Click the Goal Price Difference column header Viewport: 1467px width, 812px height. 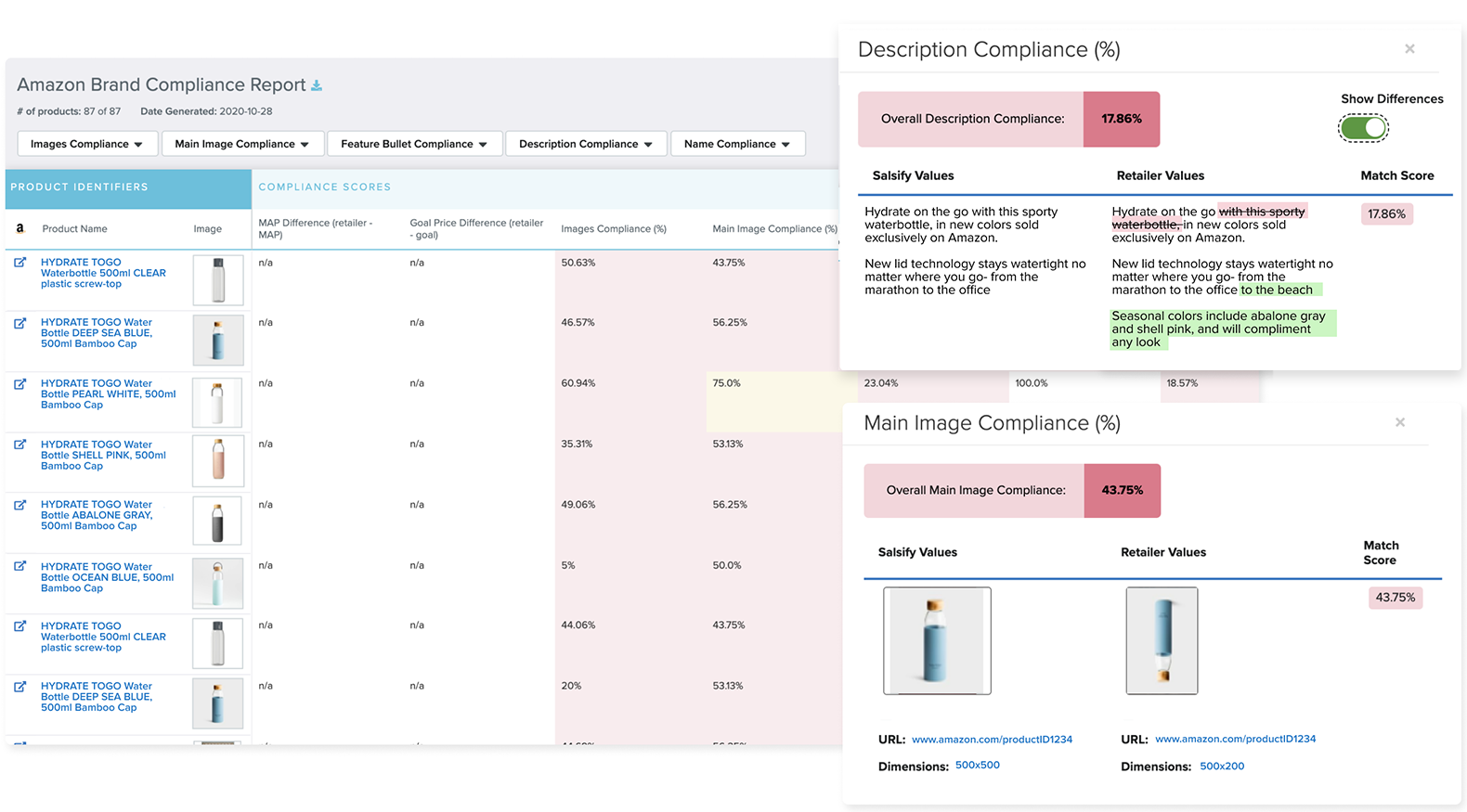pos(476,229)
